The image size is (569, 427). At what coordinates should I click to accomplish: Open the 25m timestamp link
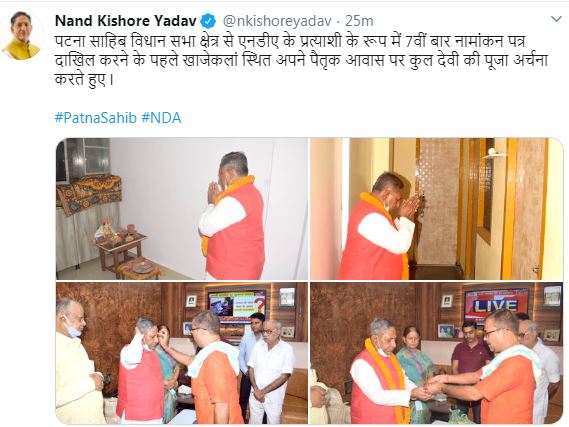[359, 21]
